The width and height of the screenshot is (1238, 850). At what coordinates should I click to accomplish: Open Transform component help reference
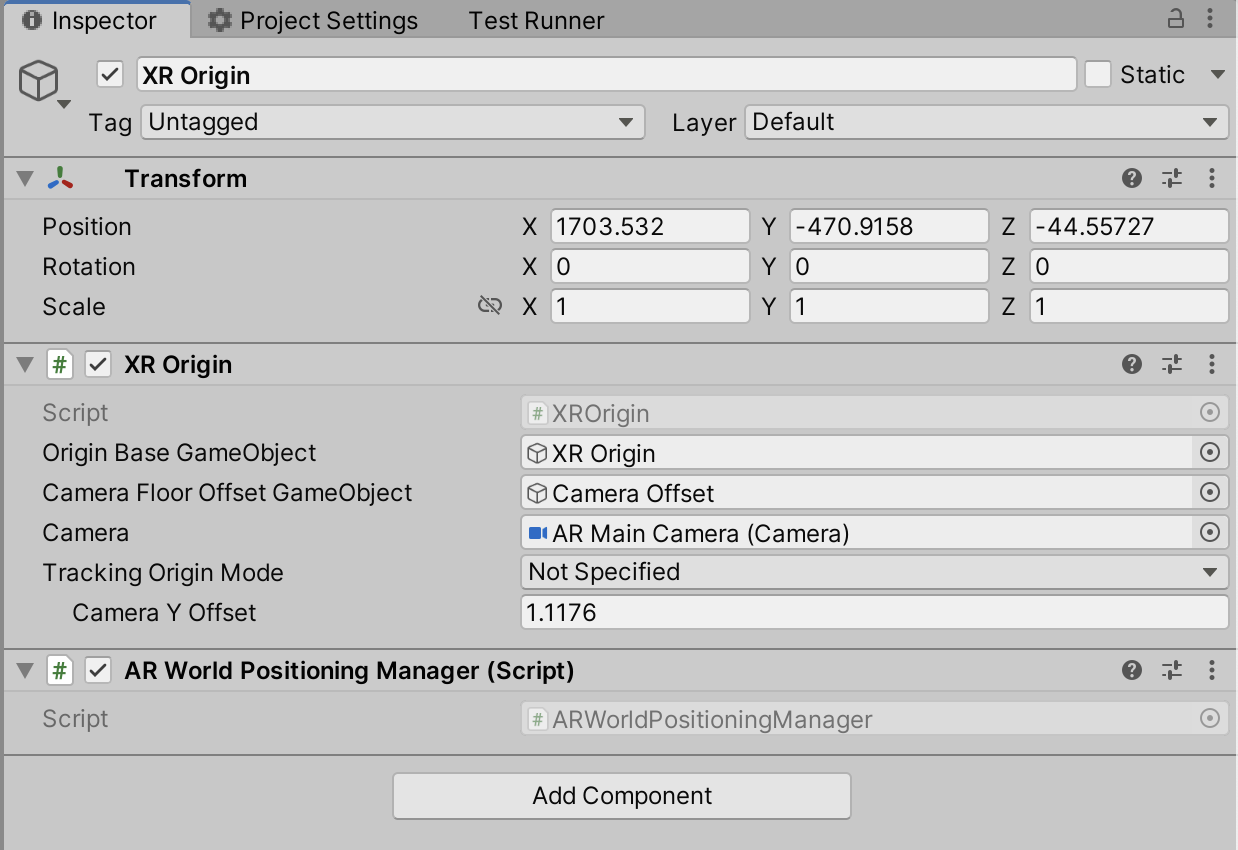click(x=1132, y=178)
